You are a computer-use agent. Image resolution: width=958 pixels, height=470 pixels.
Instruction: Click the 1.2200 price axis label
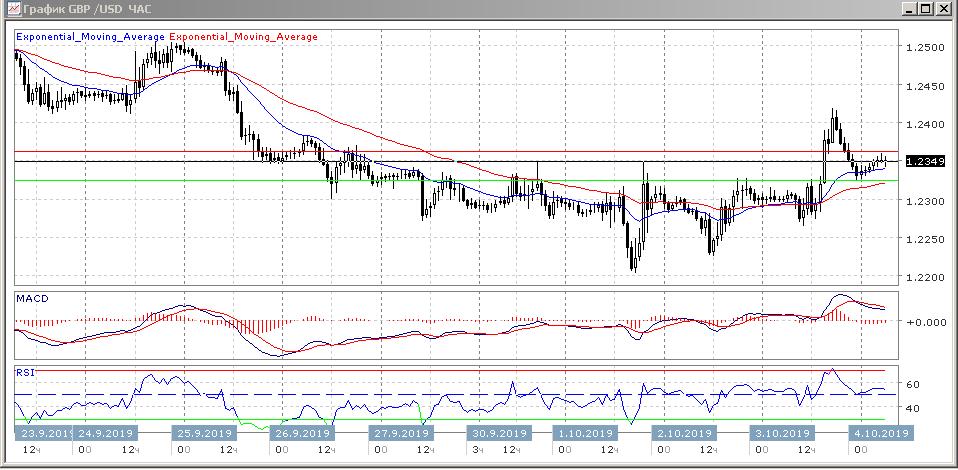924,277
